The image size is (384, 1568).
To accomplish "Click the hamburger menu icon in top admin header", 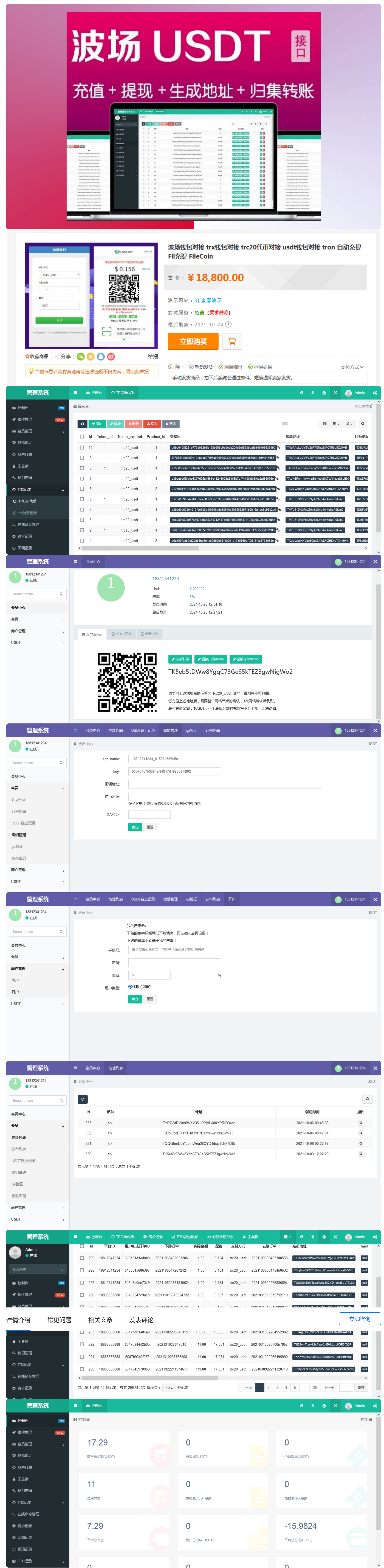I will tap(76, 393).
